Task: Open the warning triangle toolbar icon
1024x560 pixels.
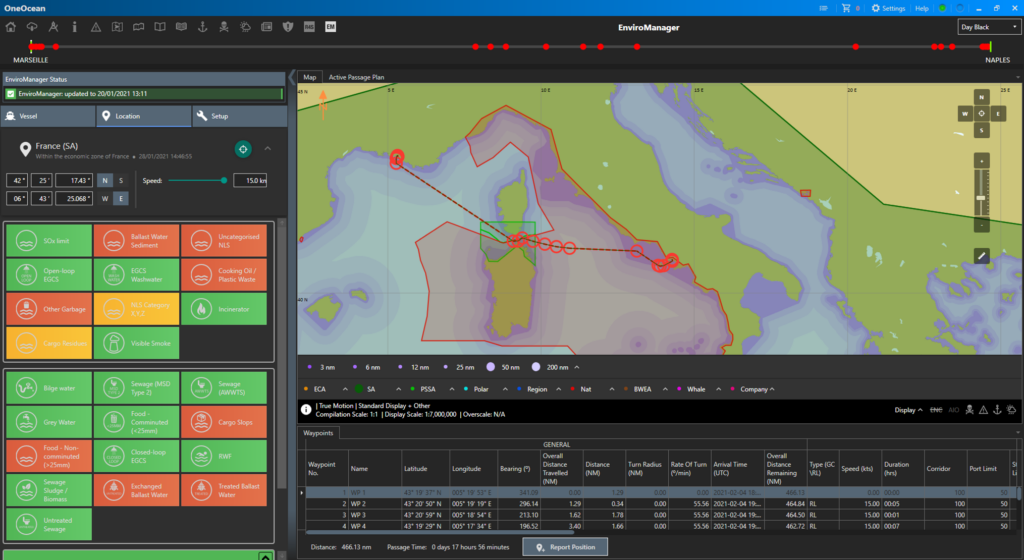Action: click(x=96, y=27)
